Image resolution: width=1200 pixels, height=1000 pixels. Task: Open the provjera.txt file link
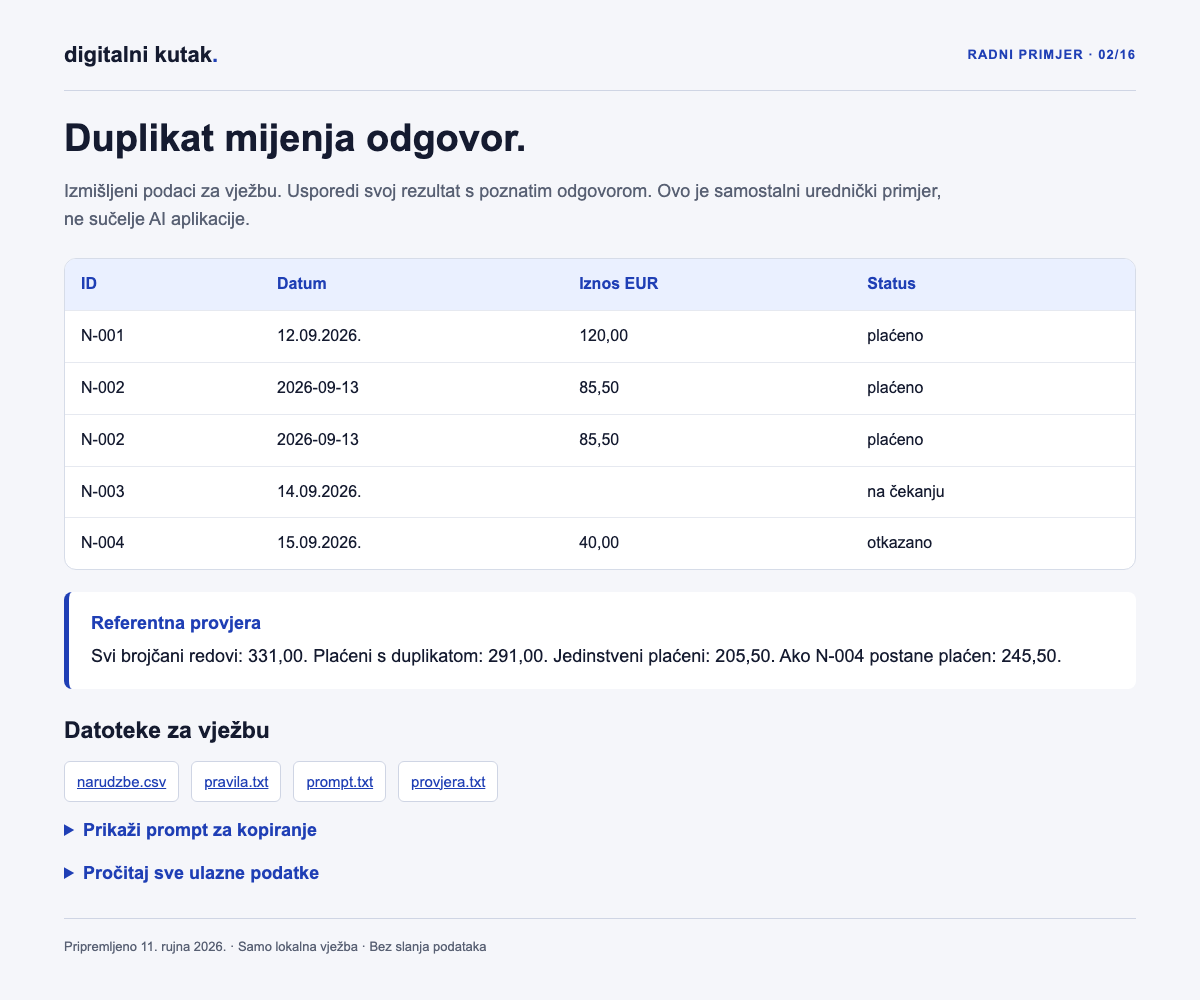pos(448,782)
